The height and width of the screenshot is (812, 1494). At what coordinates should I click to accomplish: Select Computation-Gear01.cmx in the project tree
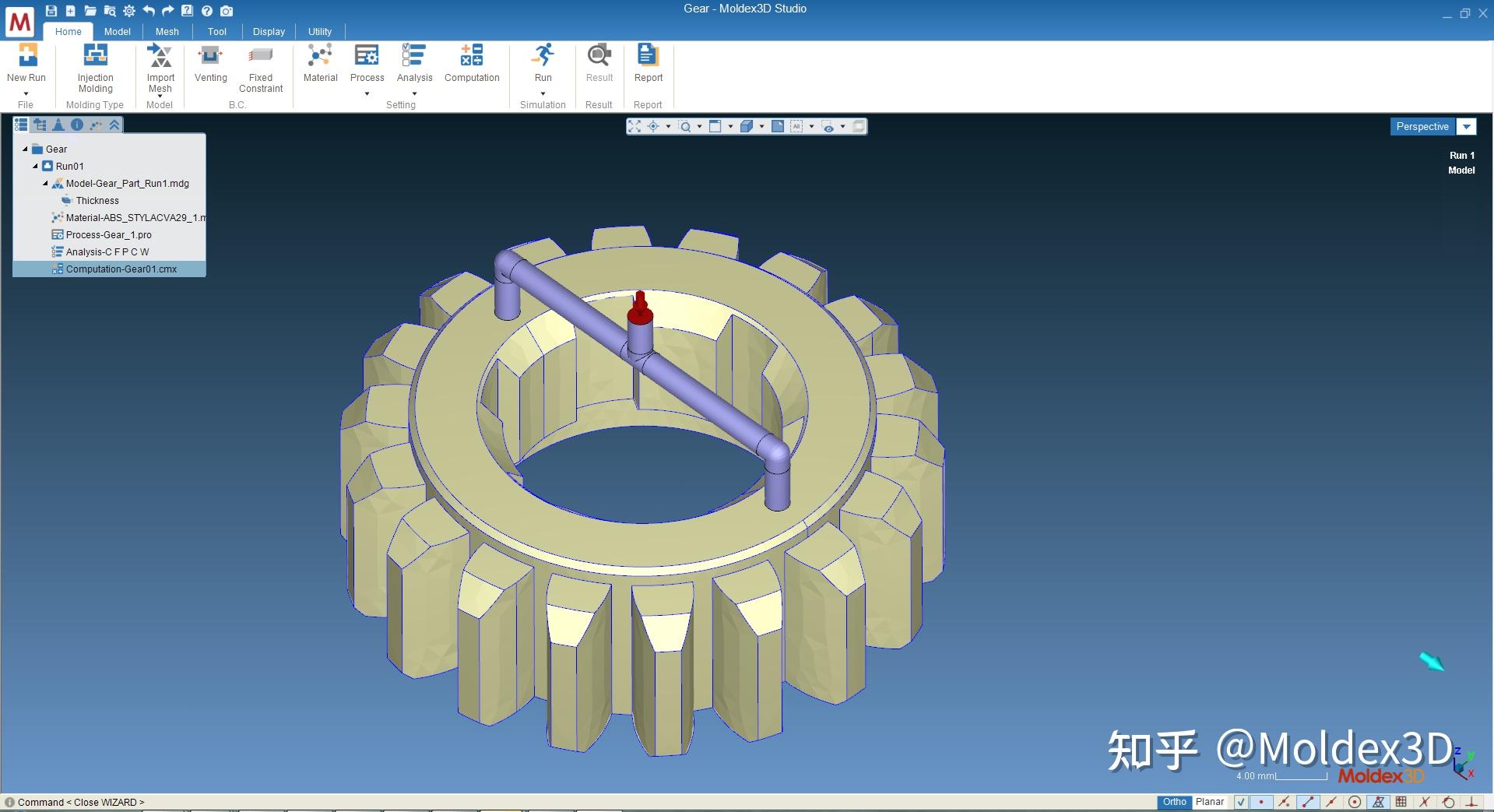pos(119,269)
